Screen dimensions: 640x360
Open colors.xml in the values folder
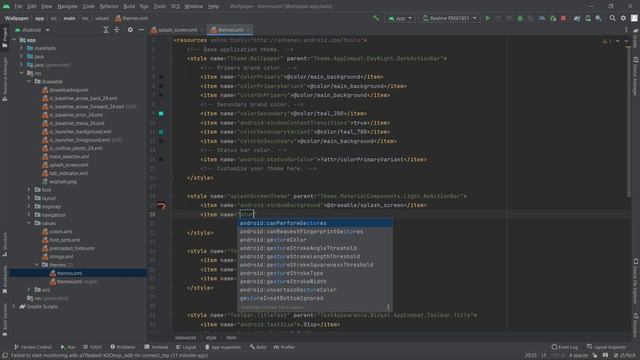60,231
